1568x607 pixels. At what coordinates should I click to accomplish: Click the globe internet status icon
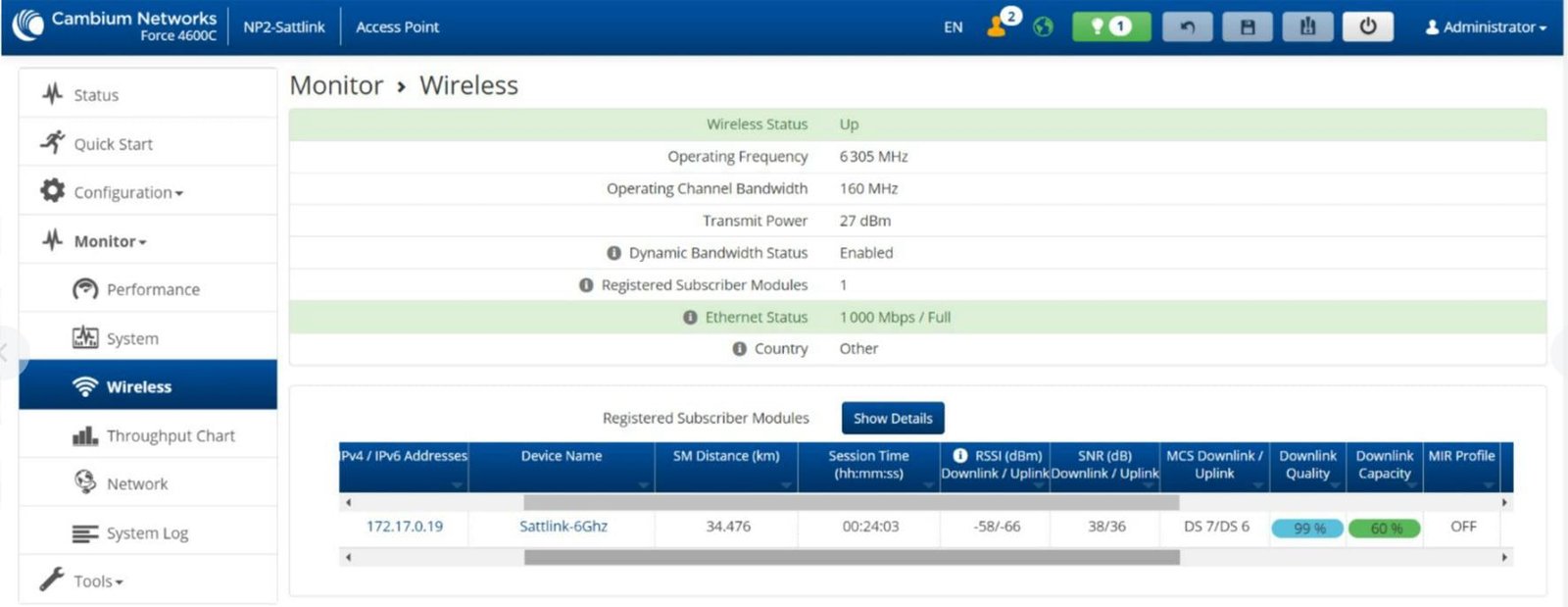[1044, 27]
